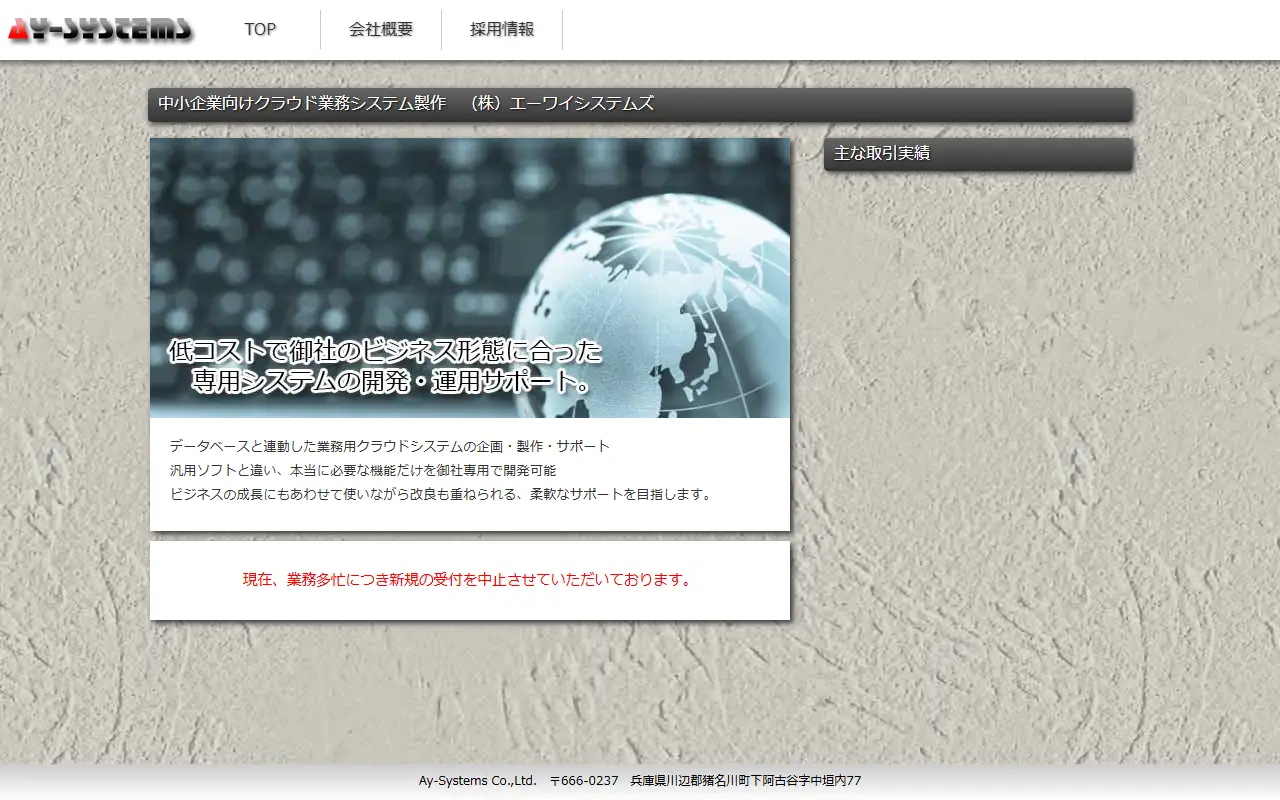Click the 中小企業向けクラウド業務システム製作 heading

640,105
